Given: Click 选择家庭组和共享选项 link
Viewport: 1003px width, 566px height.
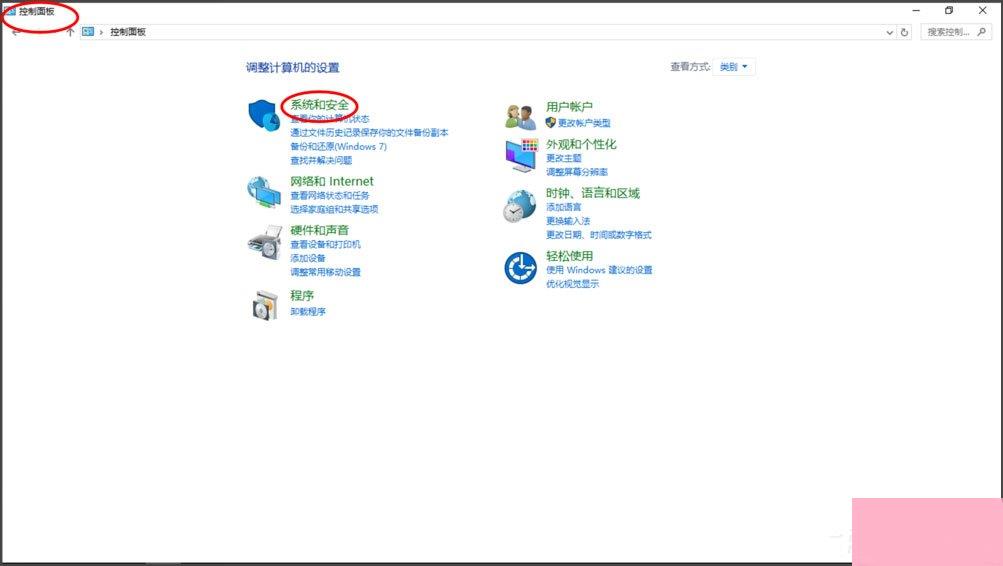Looking at the screenshot, I should (334, 209).
